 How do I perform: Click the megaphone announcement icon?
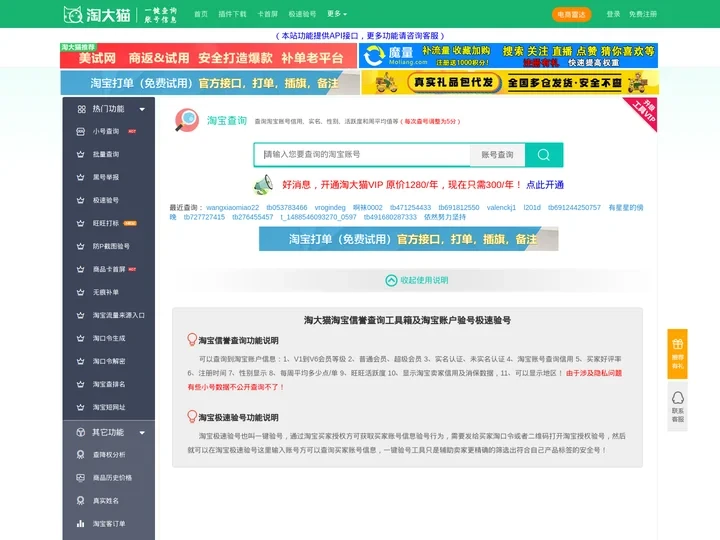pos(264,185)
